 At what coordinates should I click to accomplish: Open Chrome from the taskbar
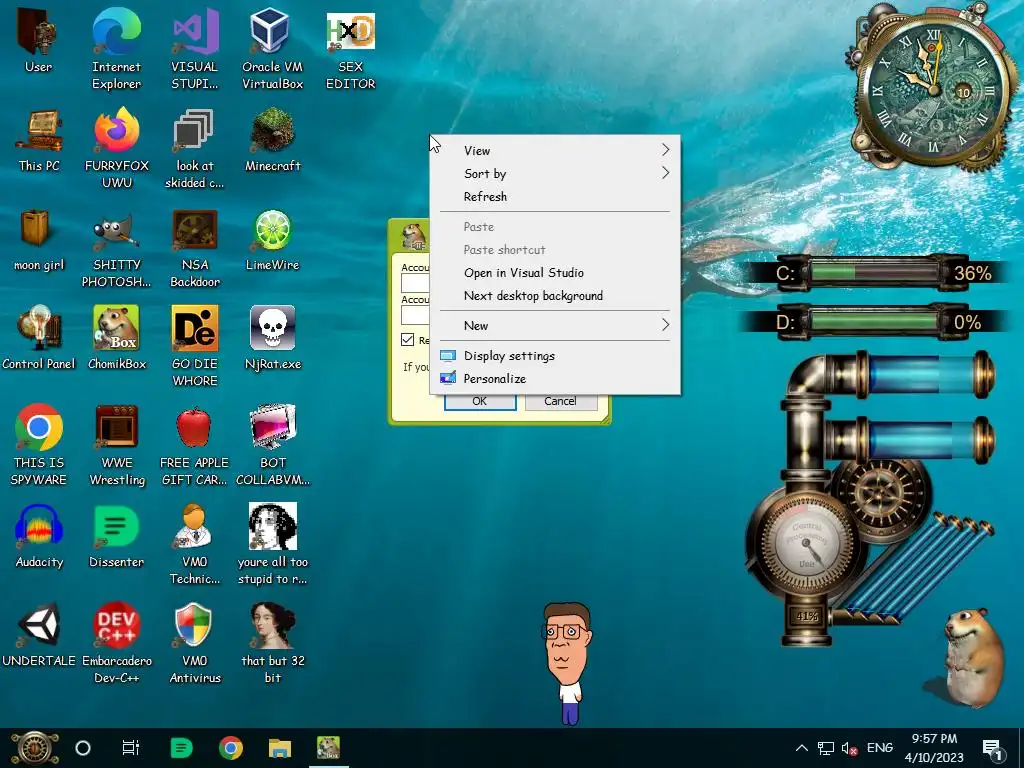[x=231, y=748]
